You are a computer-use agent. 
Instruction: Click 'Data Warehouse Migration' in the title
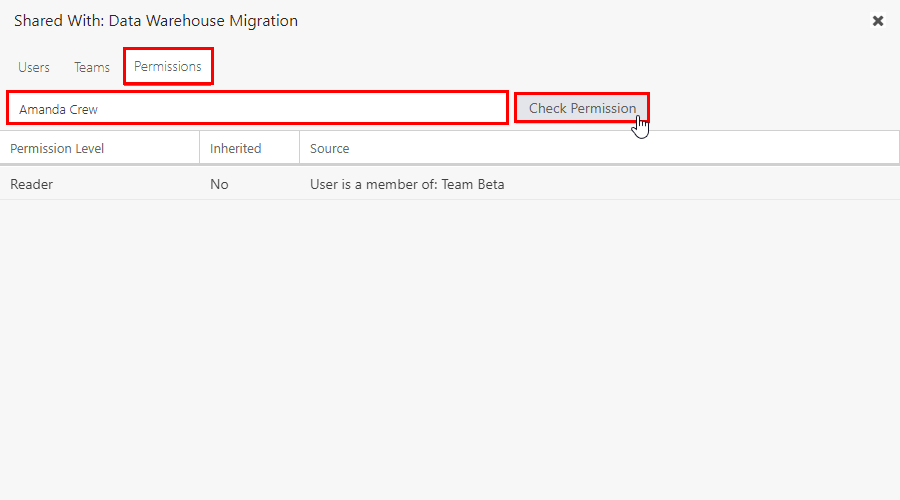[x=203, y=21]
